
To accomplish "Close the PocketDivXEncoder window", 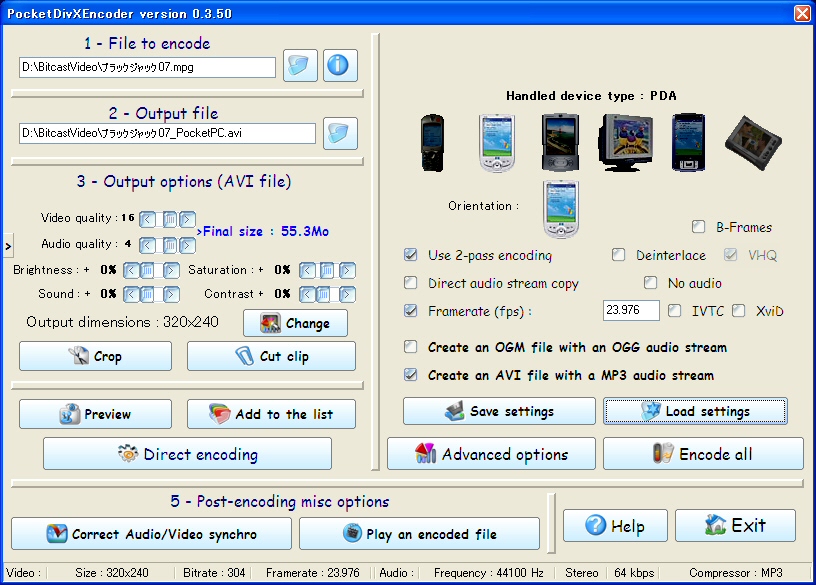I will coord(802,13).
